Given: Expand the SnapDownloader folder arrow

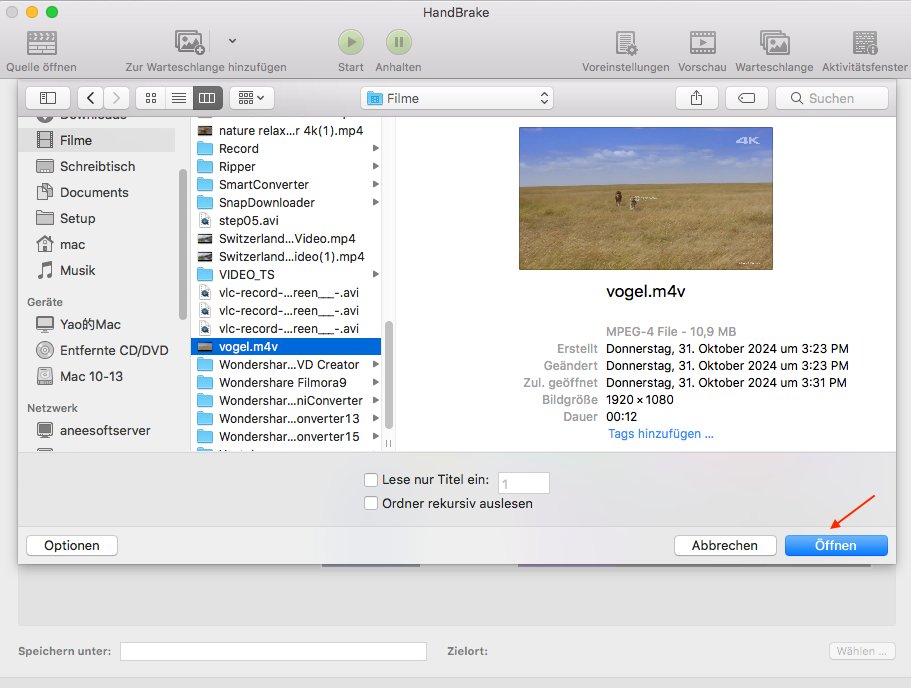Looking at the screenshot, I should tap(375, 202).
